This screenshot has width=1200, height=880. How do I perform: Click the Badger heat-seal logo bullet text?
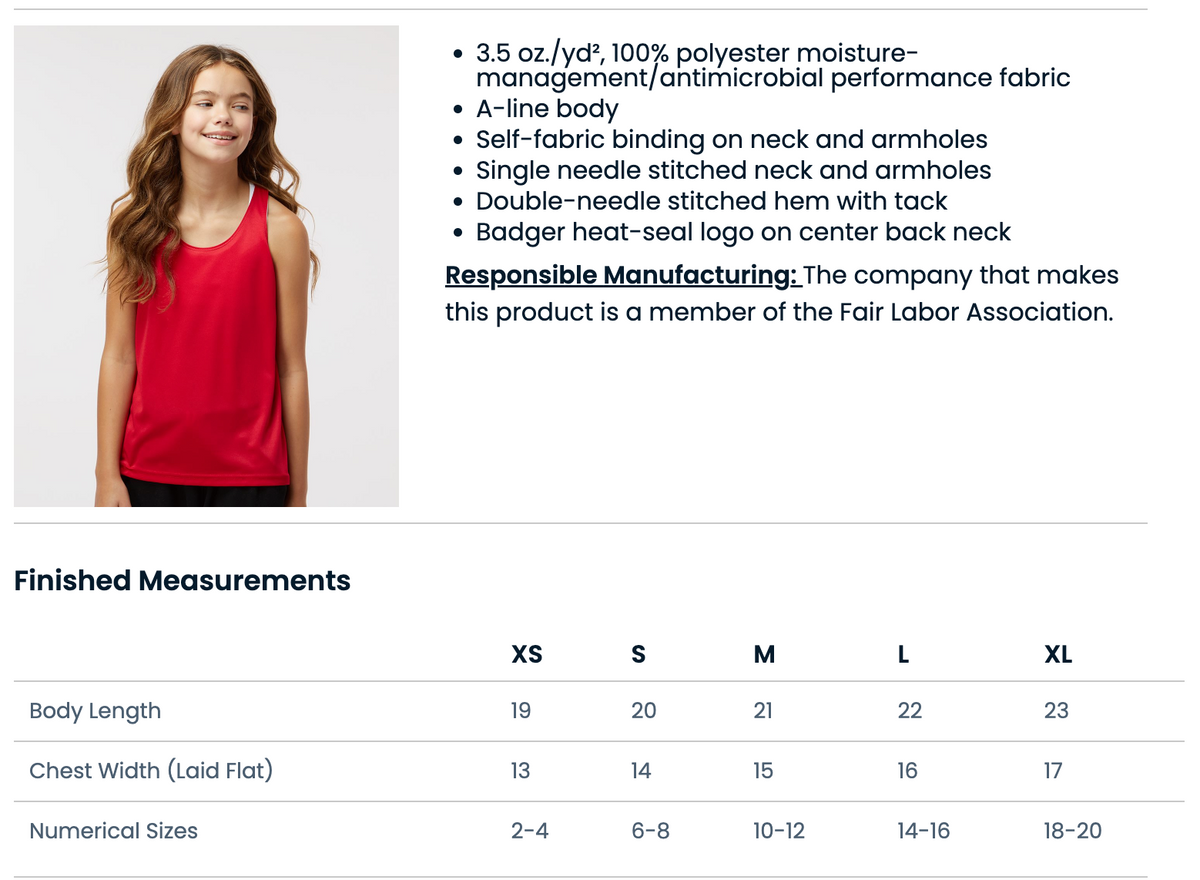click(743, 232)
